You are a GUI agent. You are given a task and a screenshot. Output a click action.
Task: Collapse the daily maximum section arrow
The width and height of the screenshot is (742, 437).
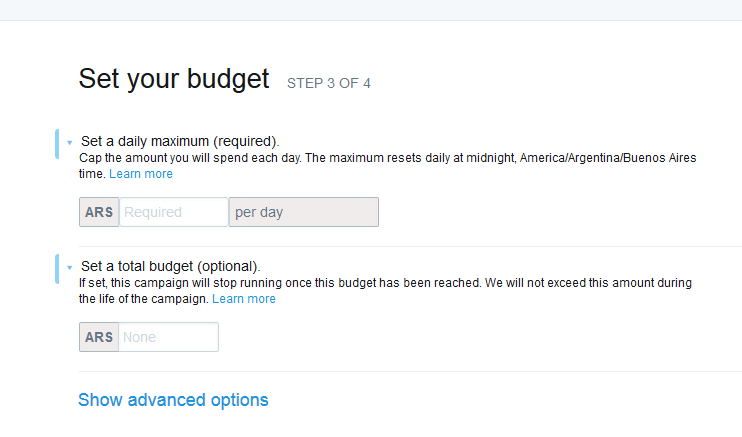(69, 143)
